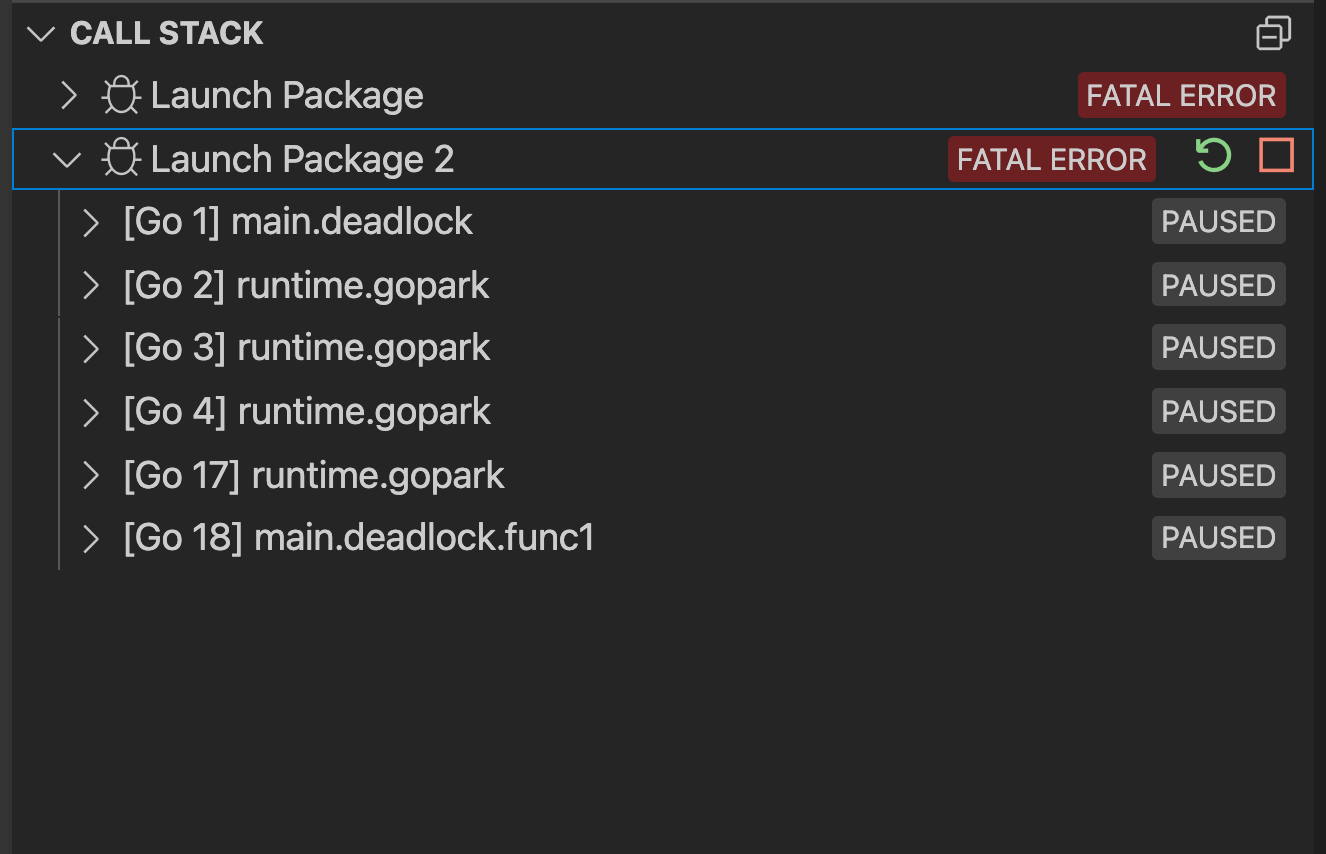Click the FATAL ERROR badge on Launch Package

pyautogui.click(x=1181, y=96)
